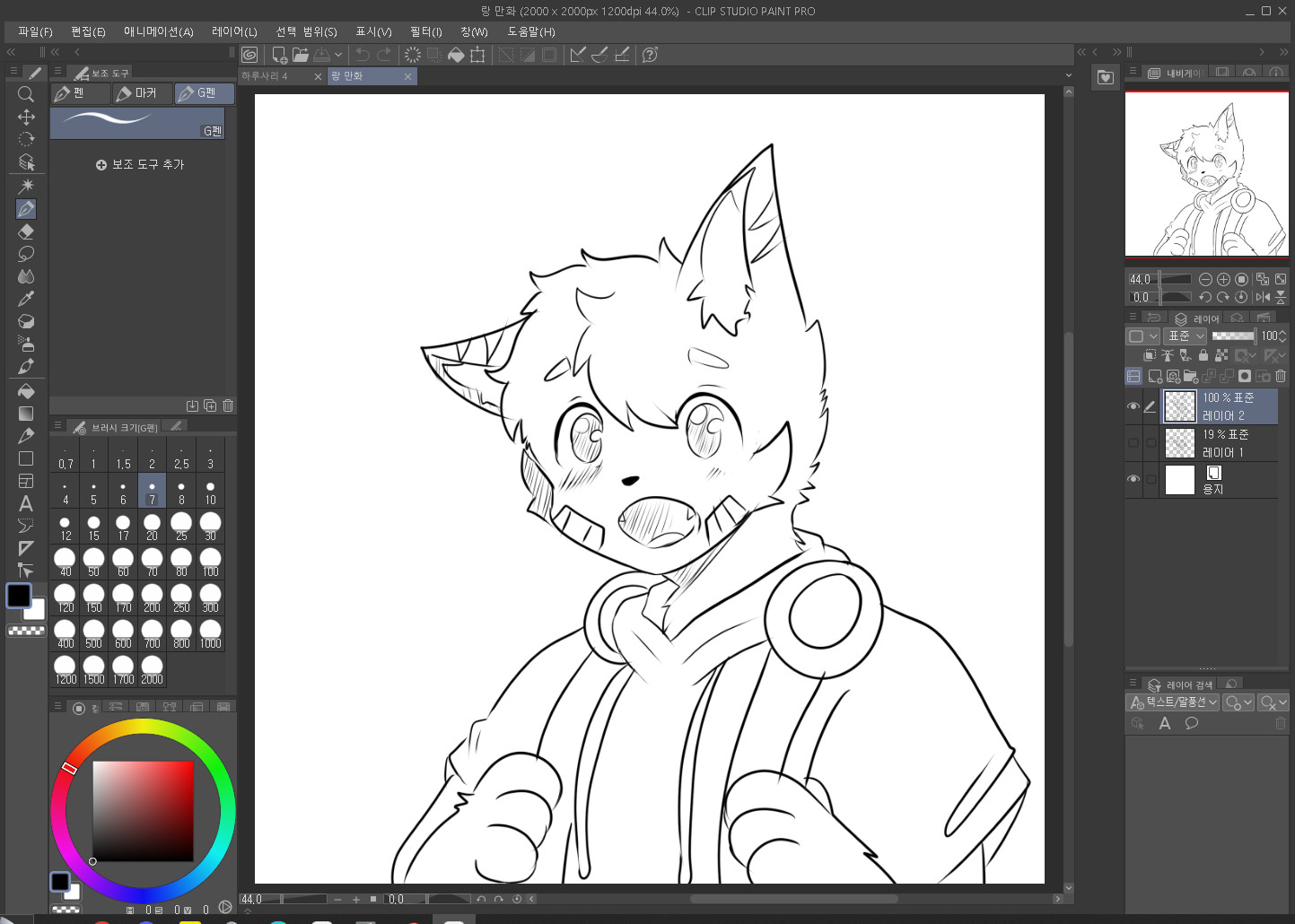Screen dimensions: 1295x924
Task: Click the Fill command bar icon
Action: coord(456,55)
